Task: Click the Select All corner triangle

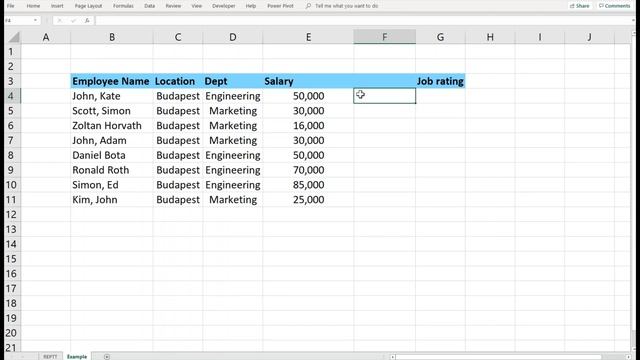Action: [x=13, y=38]
